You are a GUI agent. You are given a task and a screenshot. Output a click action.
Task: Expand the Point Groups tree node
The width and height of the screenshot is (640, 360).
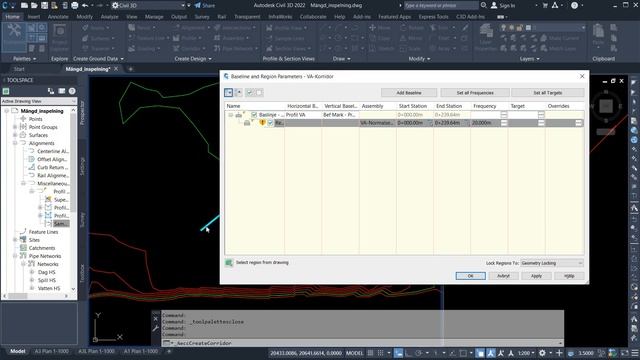point(15,127)
